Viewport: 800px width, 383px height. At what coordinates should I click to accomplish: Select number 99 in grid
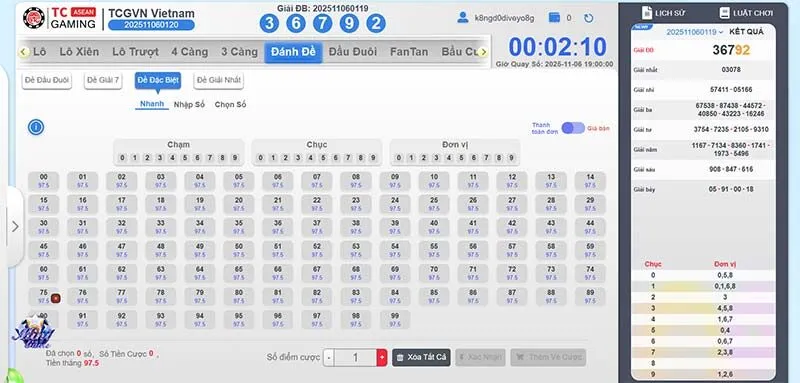click(x=395, y=320)
